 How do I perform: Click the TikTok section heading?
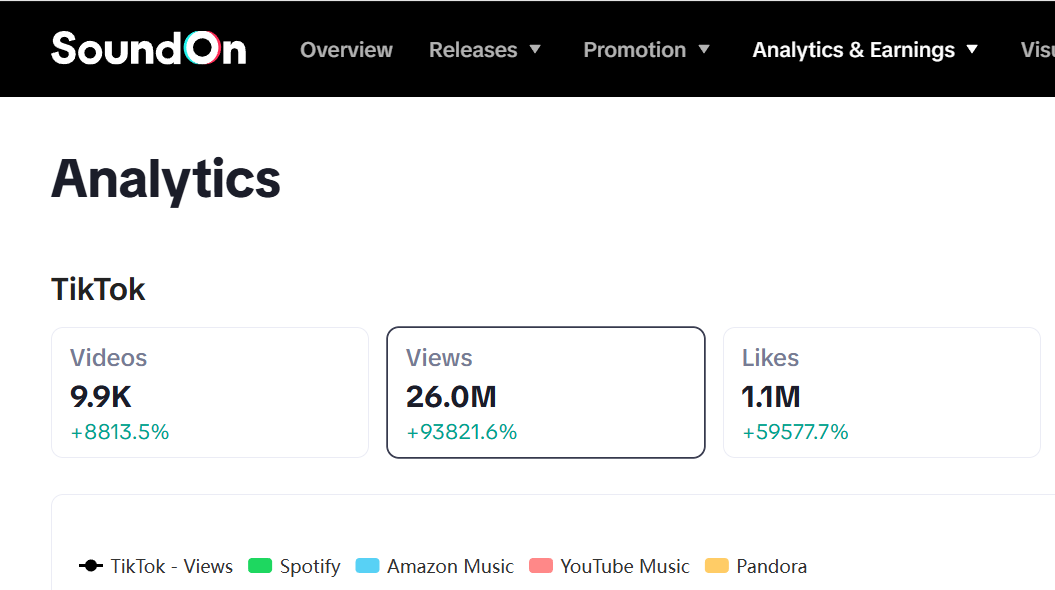tap(98, 290)
